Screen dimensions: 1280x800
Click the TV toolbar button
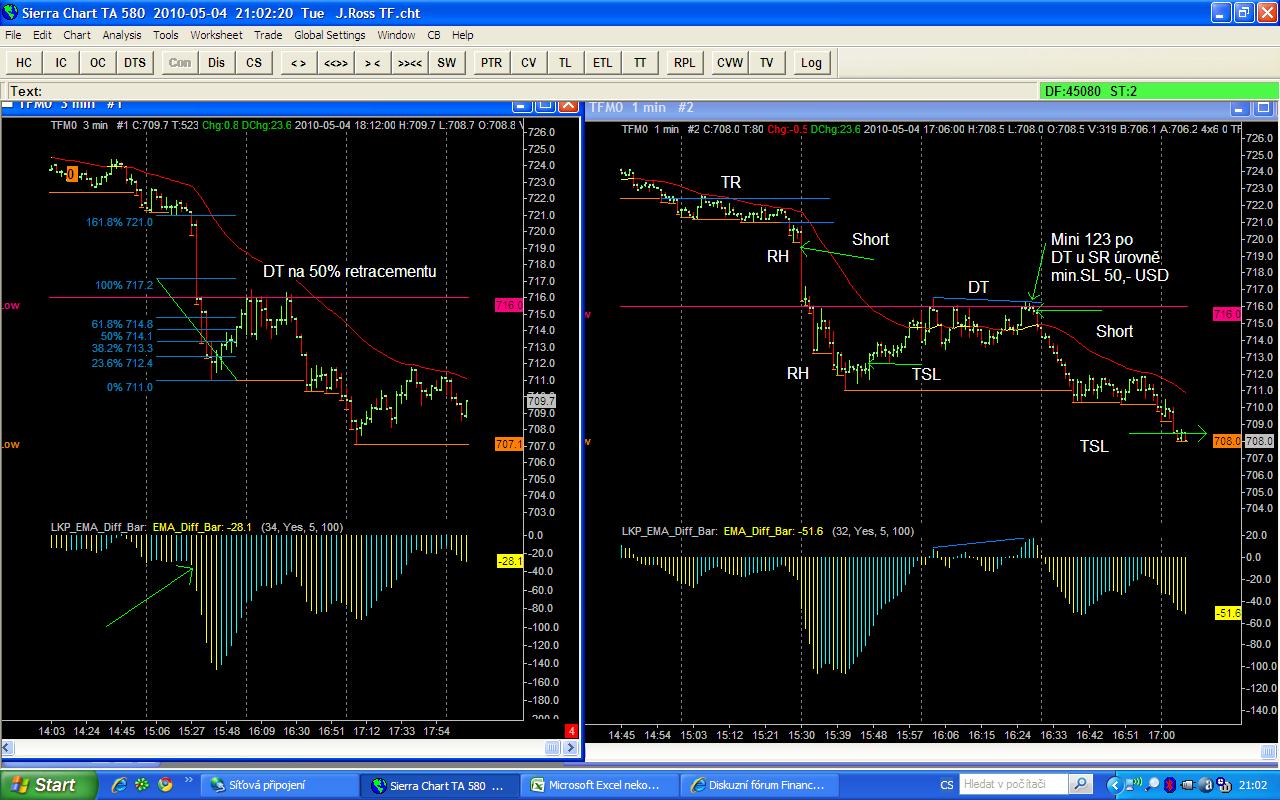[x=767, y=62]
